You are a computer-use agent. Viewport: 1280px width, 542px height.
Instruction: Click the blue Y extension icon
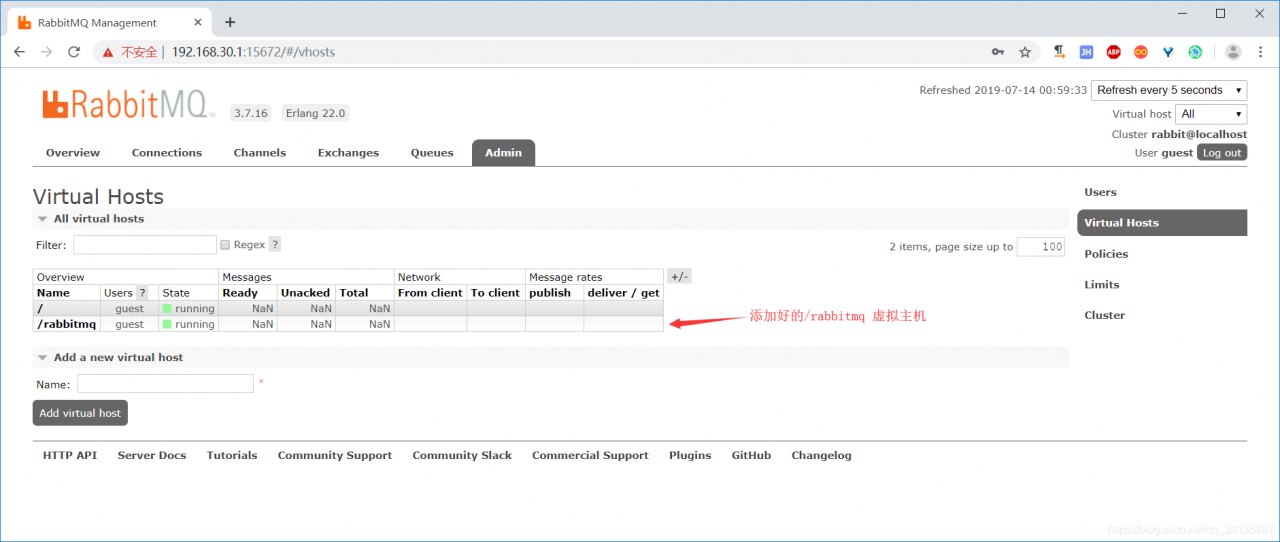1168,52
